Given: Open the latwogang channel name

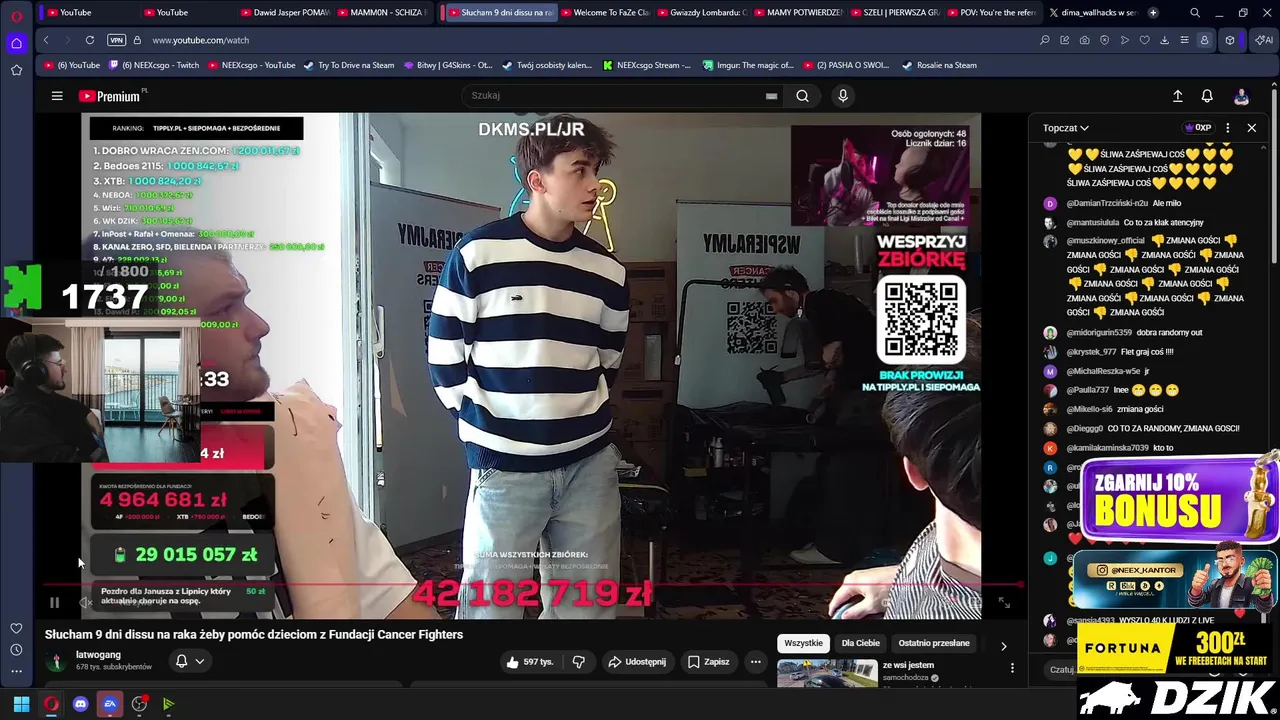Looking at the screenshot, I should [x=98, y=655].
